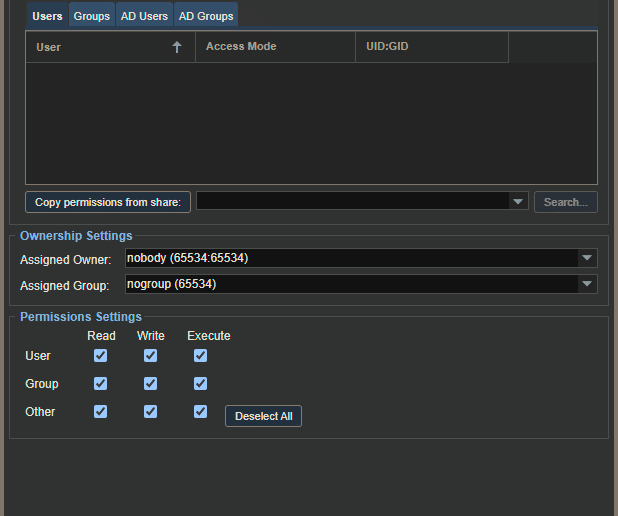Click the Group row label in permissions
The height and width of the screenshot is (516, 618).
pyautogui.click(x=42, y=384)
